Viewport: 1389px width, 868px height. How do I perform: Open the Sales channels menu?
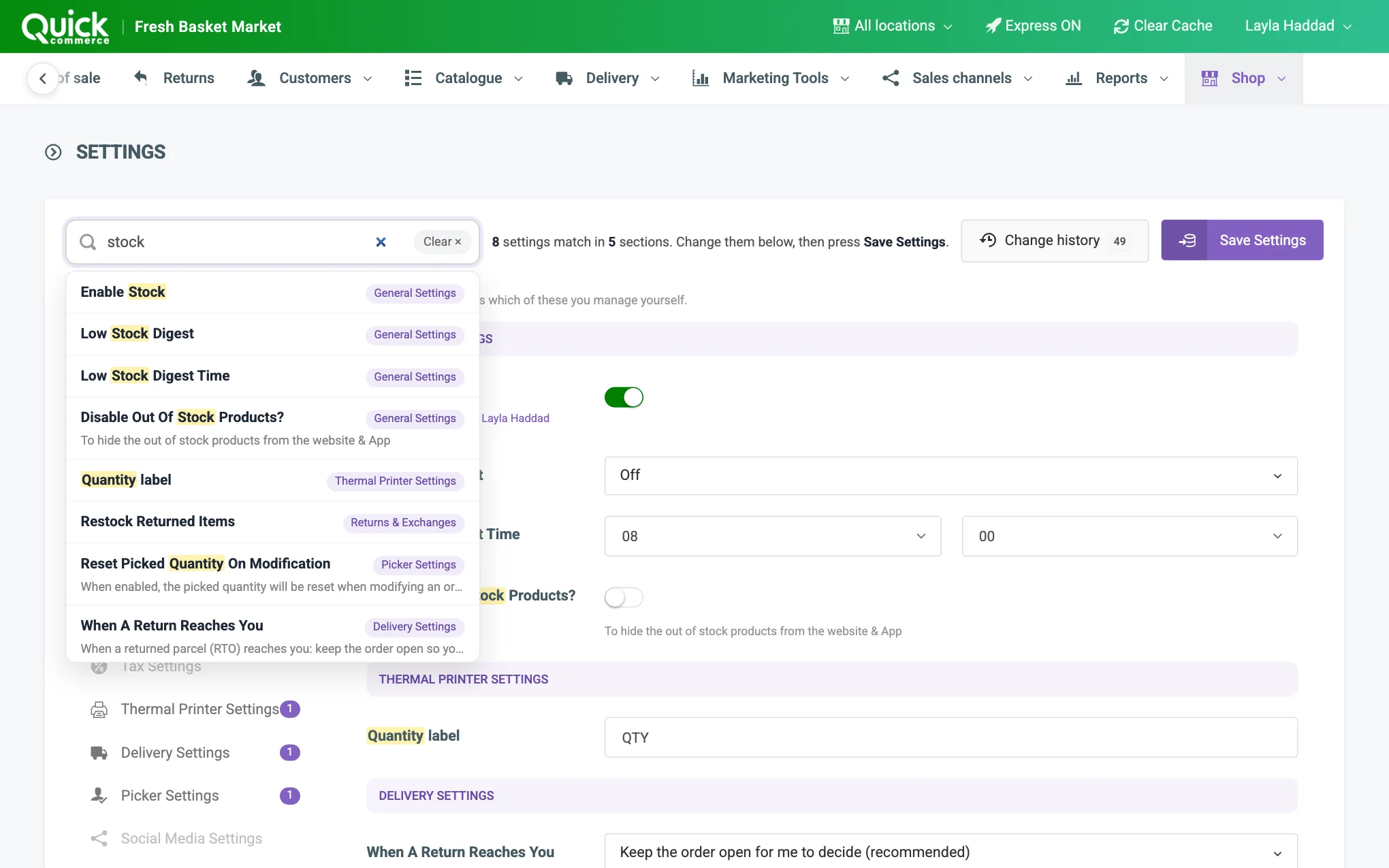click(957, 78)
